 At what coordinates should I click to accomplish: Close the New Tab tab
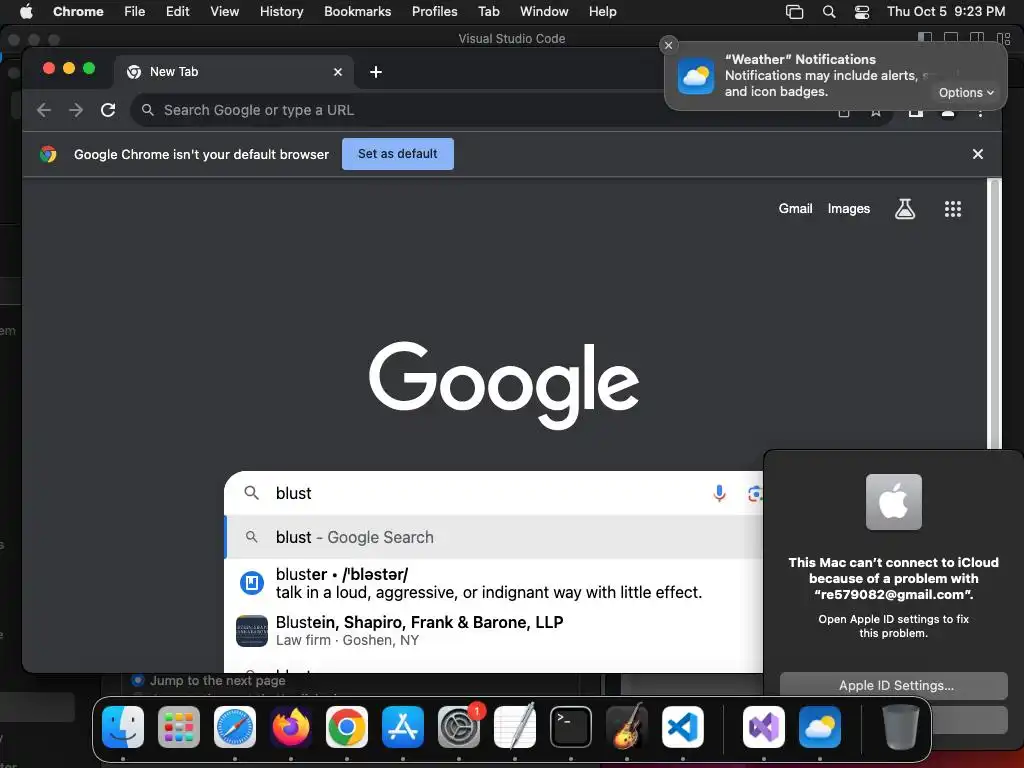(x=338, y=72)
